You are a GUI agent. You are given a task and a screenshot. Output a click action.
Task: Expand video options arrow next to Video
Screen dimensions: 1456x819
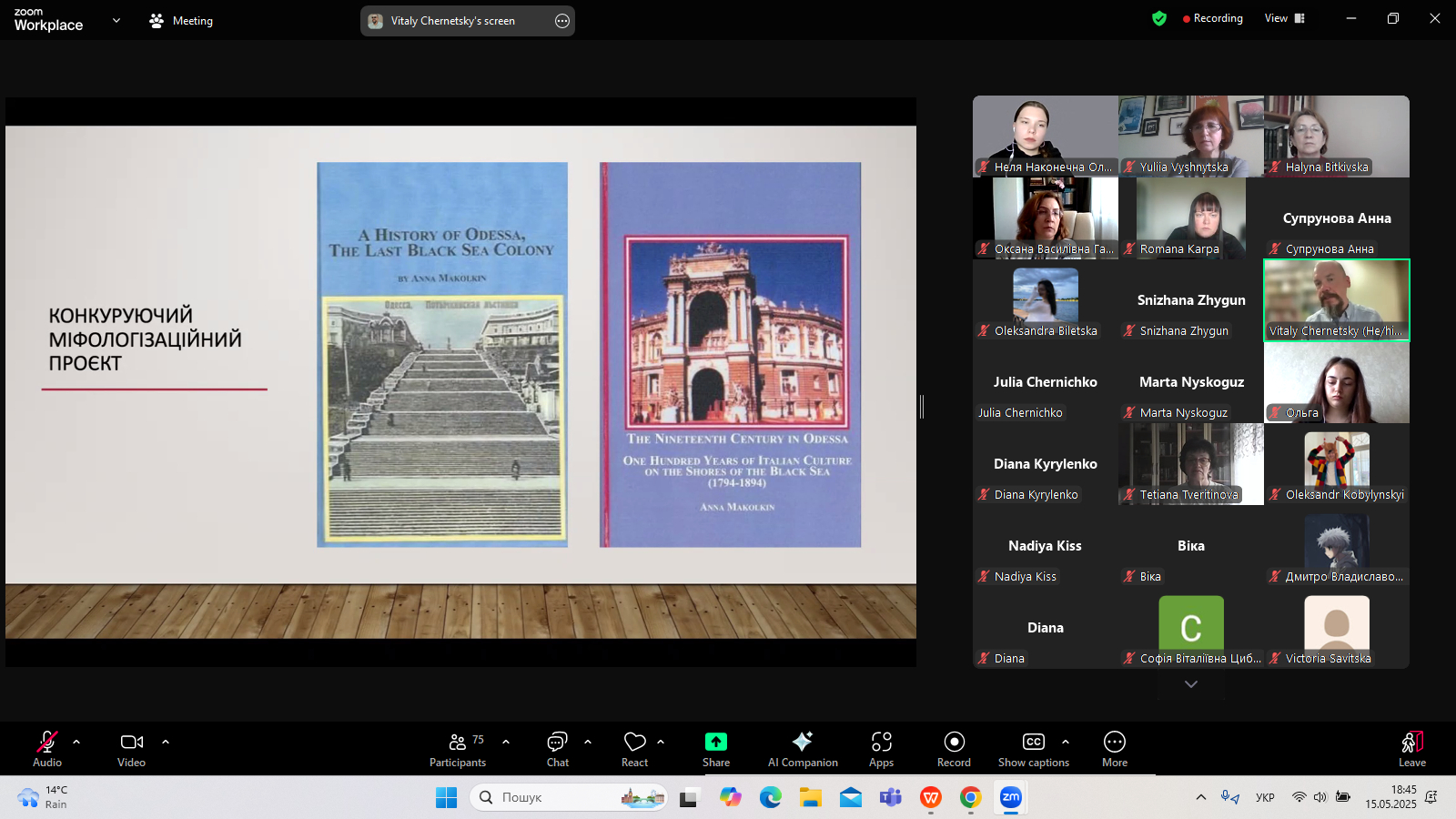pos(166,742)
